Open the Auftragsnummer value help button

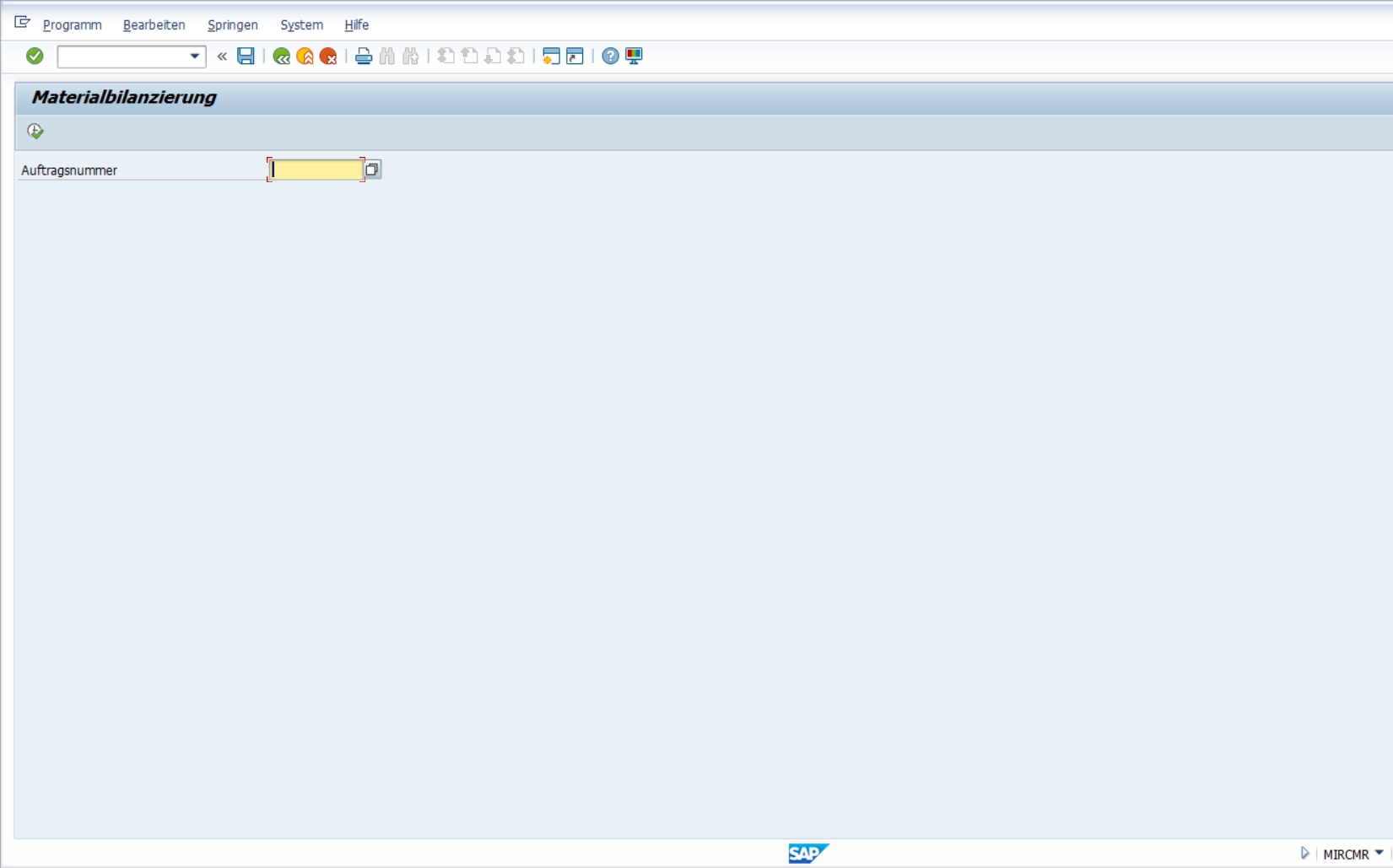(x=372, y=170)
